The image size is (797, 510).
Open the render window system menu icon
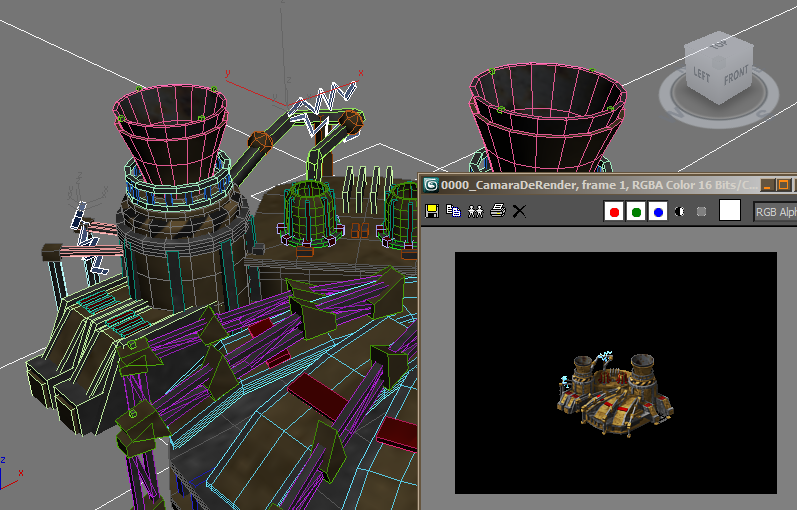coord(431,185)
